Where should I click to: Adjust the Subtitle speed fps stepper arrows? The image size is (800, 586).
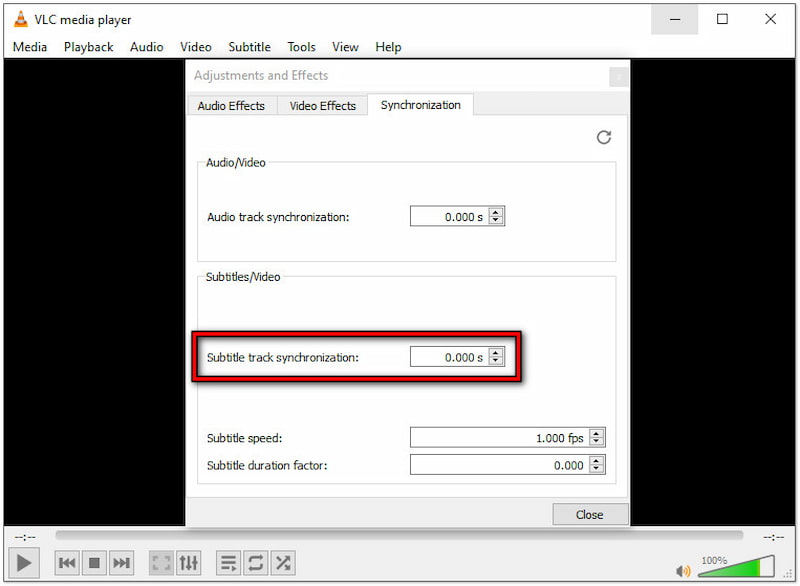pyautogui.click(x=597, y=438)
